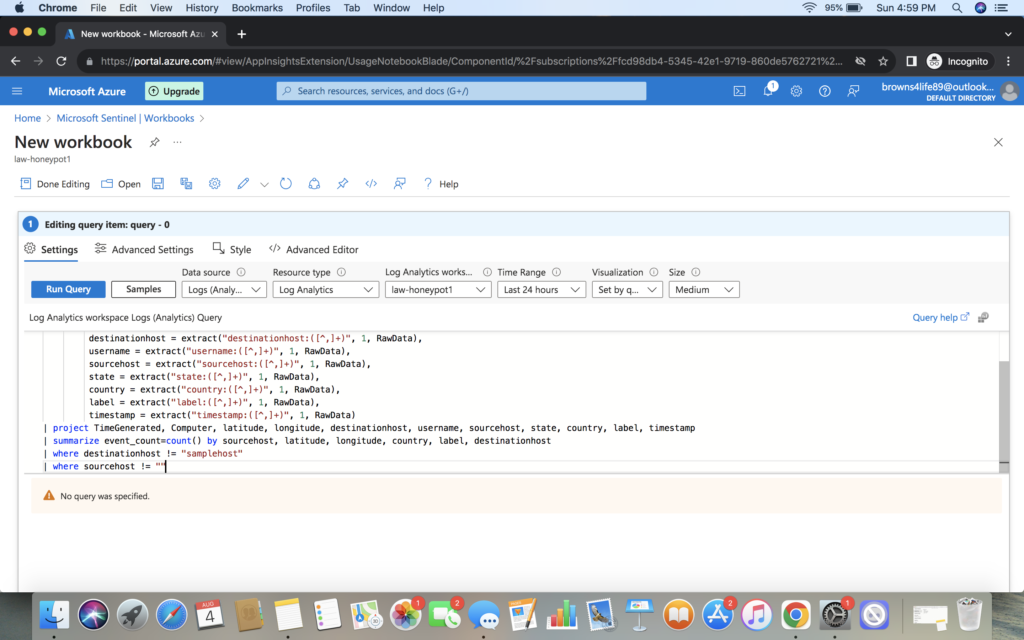The image size is (1024, 640).
Task: Open workbook Settings gear in toolbar
Action: click(214, 184)
